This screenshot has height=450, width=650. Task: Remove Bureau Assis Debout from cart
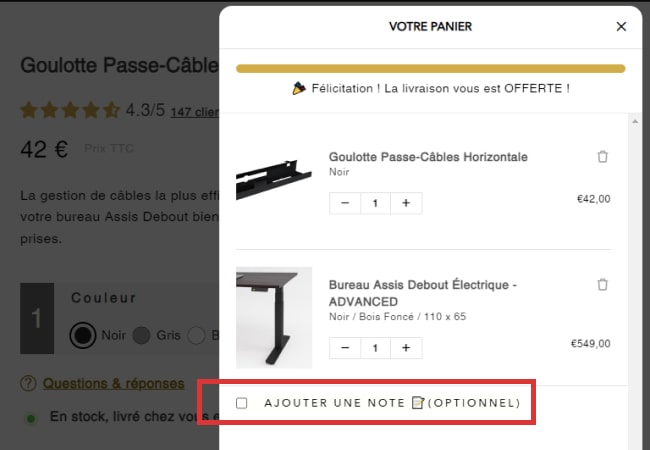602,285
